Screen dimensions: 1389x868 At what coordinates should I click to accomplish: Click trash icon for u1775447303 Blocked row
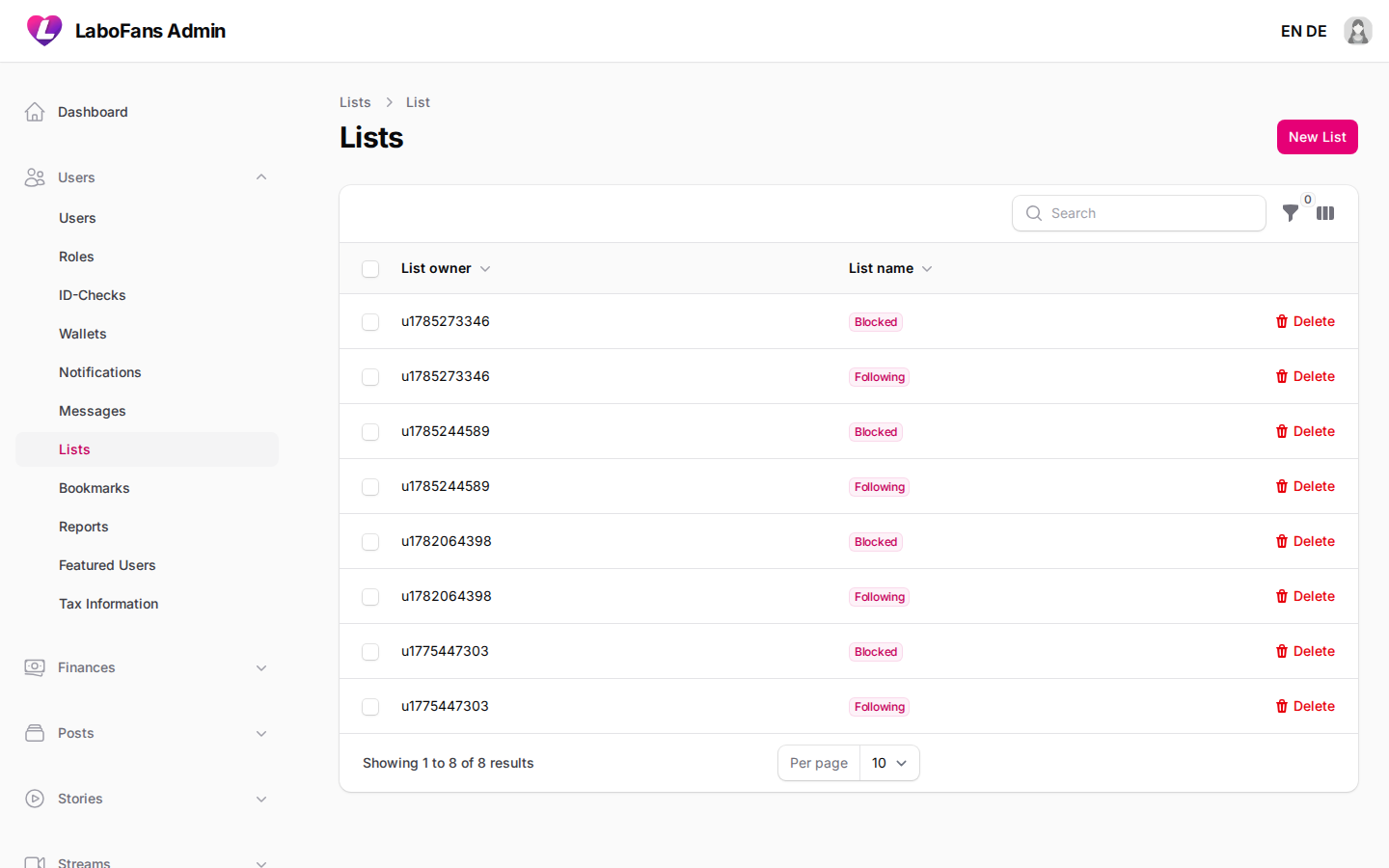(1282, 651)
